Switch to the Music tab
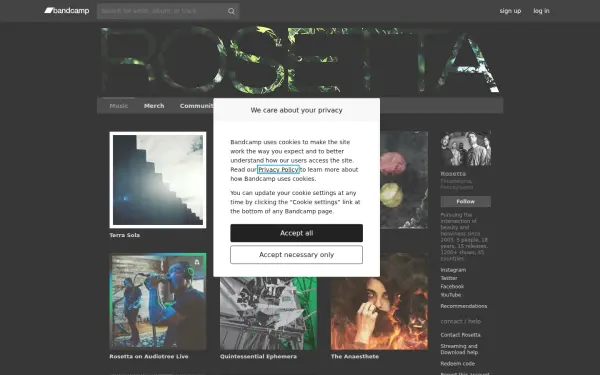 (119, 106)
